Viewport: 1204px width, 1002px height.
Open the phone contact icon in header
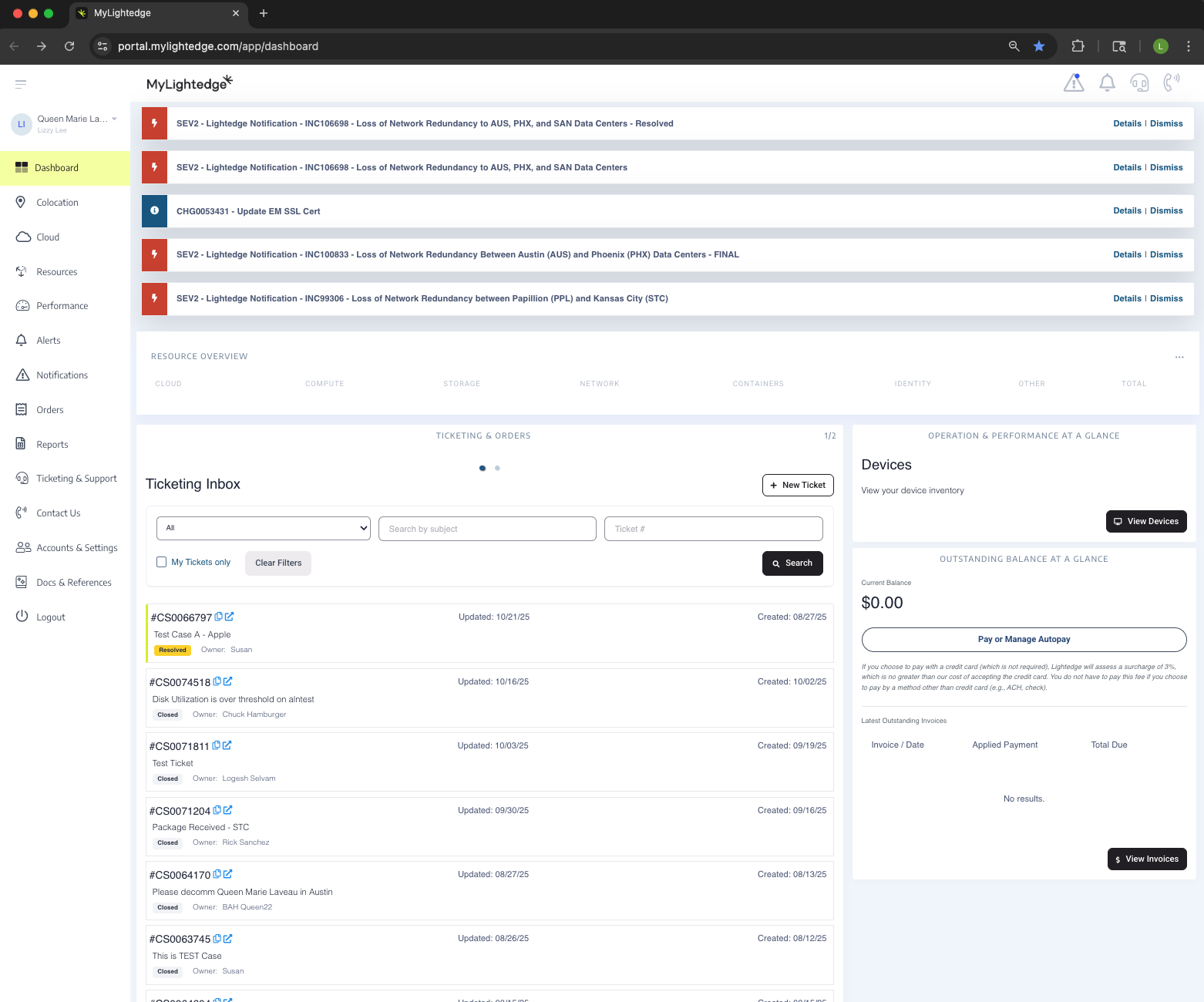1172,82
